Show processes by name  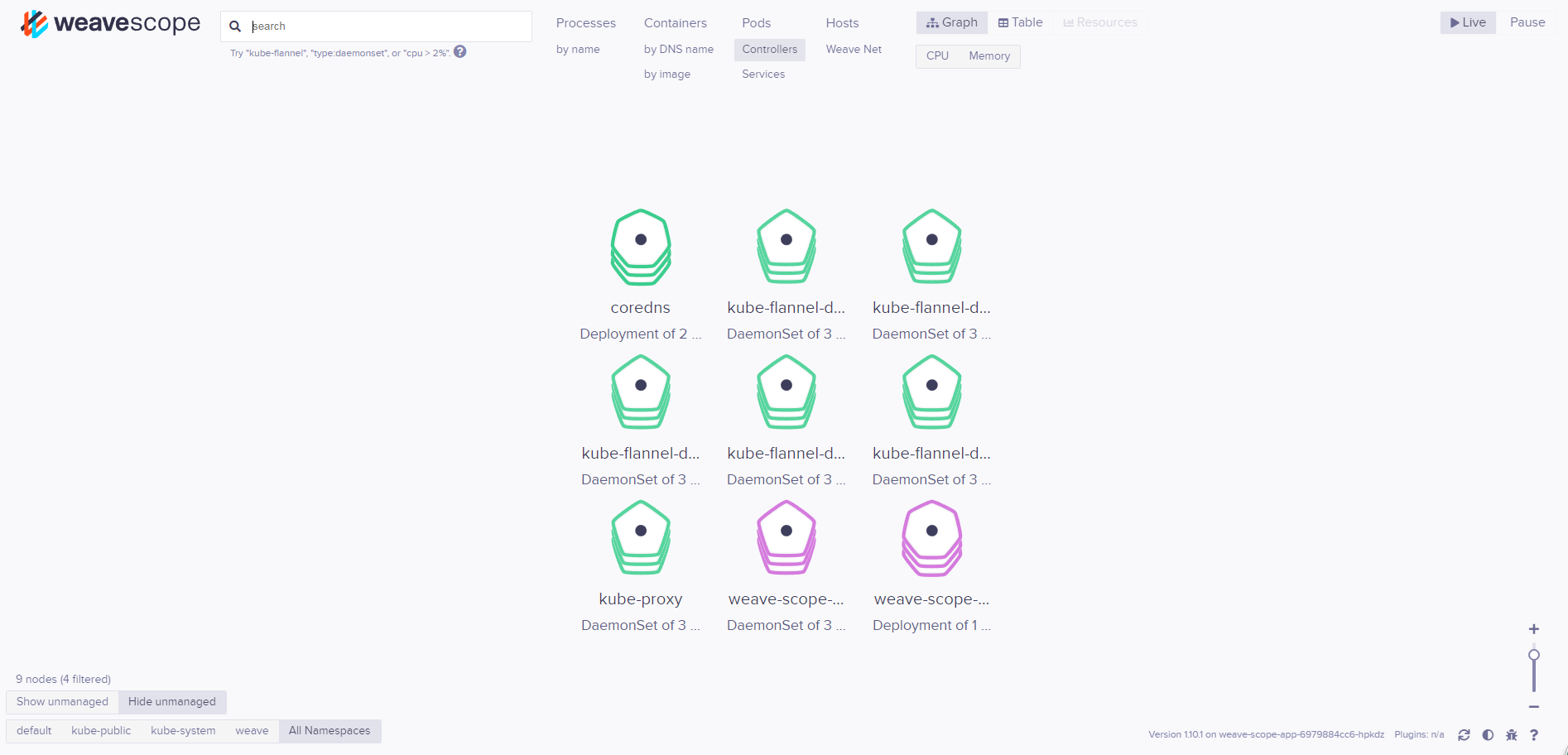click(x=578, y=50)
